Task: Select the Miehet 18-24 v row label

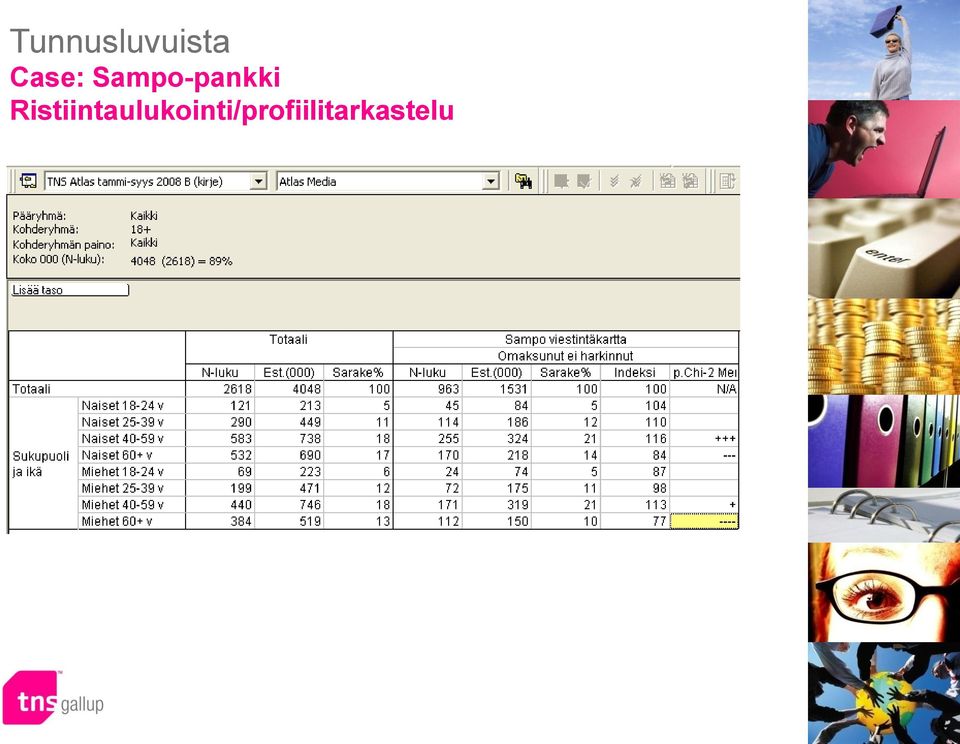Action: (132, 472)
